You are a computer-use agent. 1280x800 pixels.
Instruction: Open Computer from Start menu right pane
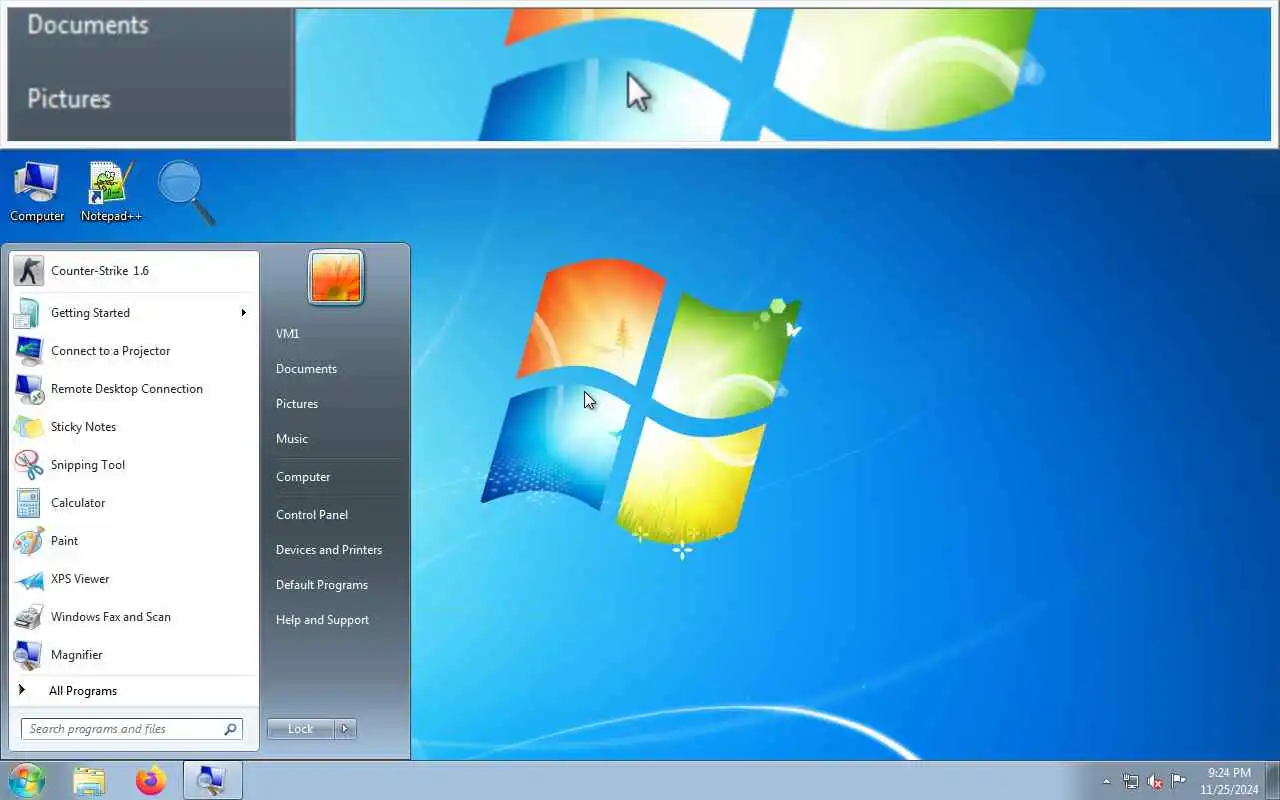(x=303, y=477)
